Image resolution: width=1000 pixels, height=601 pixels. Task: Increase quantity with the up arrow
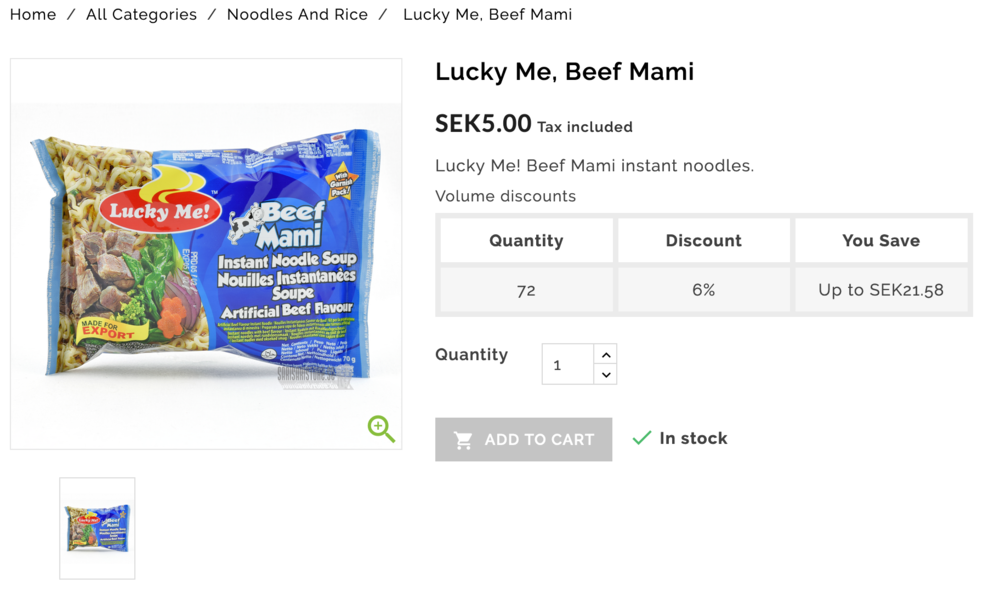coord(606,355)
